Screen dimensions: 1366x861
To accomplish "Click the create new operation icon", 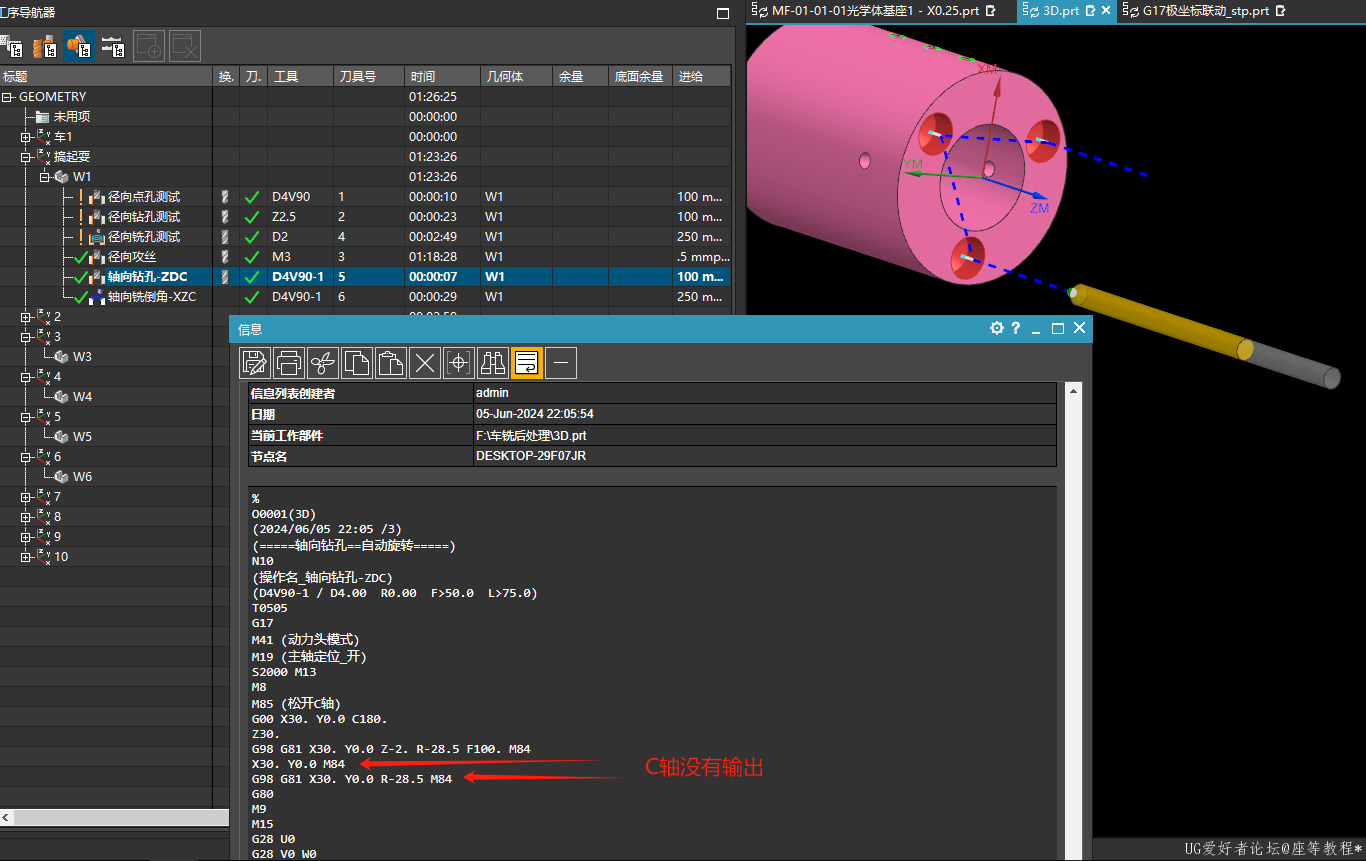I will pos(149,47).
